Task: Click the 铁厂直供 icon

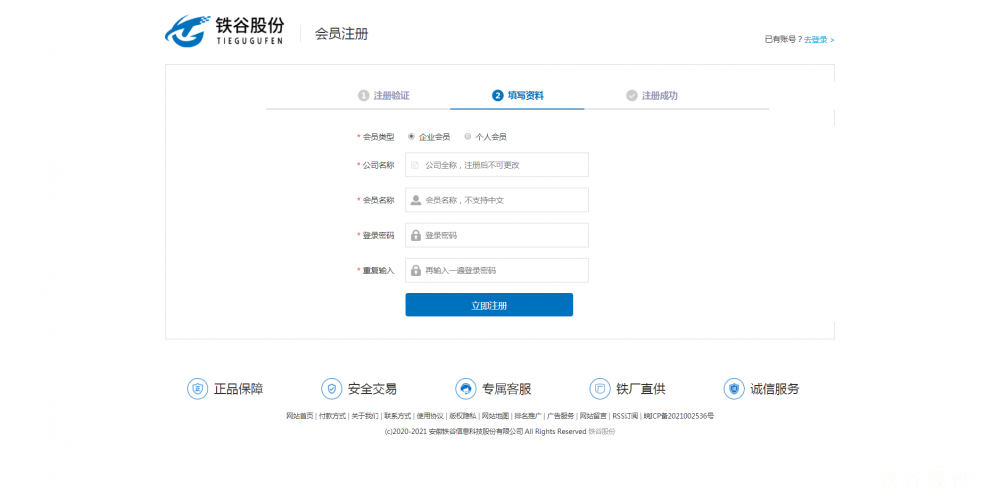Action: pyautogui.click(x=599, y=389)
